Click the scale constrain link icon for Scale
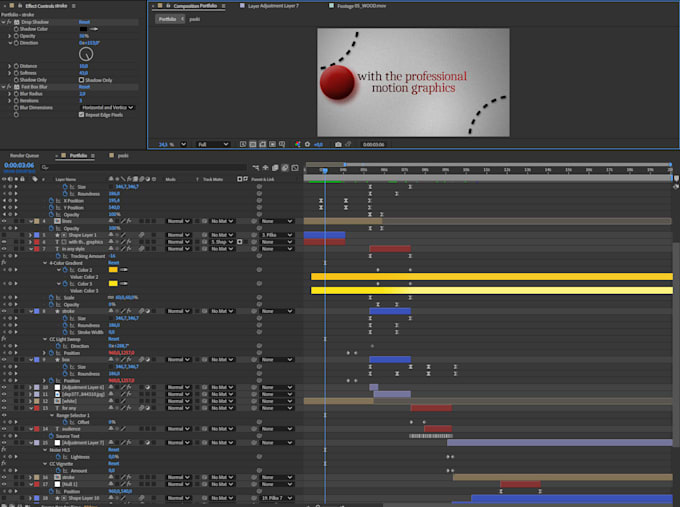Viewport: 680px width, 507px height. point(111,298)
